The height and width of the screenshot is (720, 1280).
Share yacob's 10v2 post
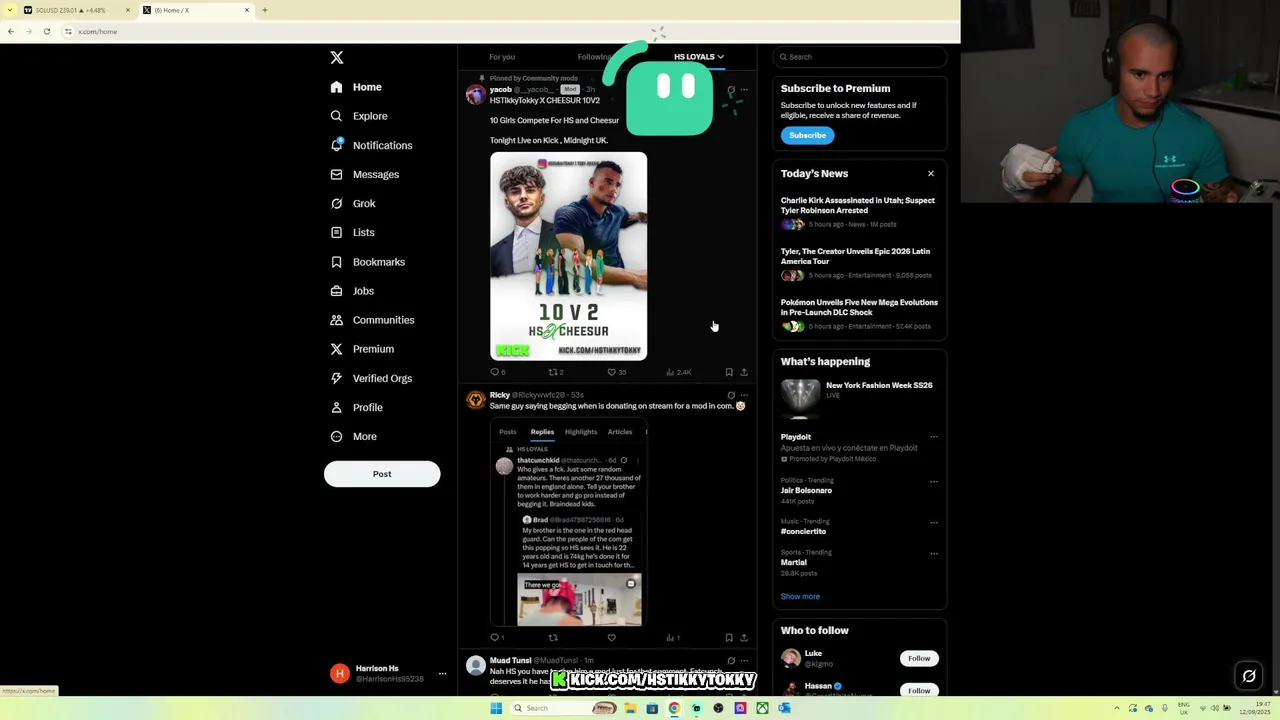click(744, 372)
